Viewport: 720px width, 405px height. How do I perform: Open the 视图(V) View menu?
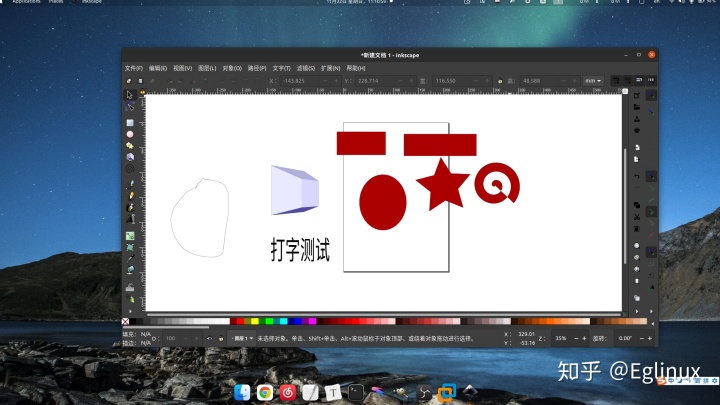tap(182, 68)
